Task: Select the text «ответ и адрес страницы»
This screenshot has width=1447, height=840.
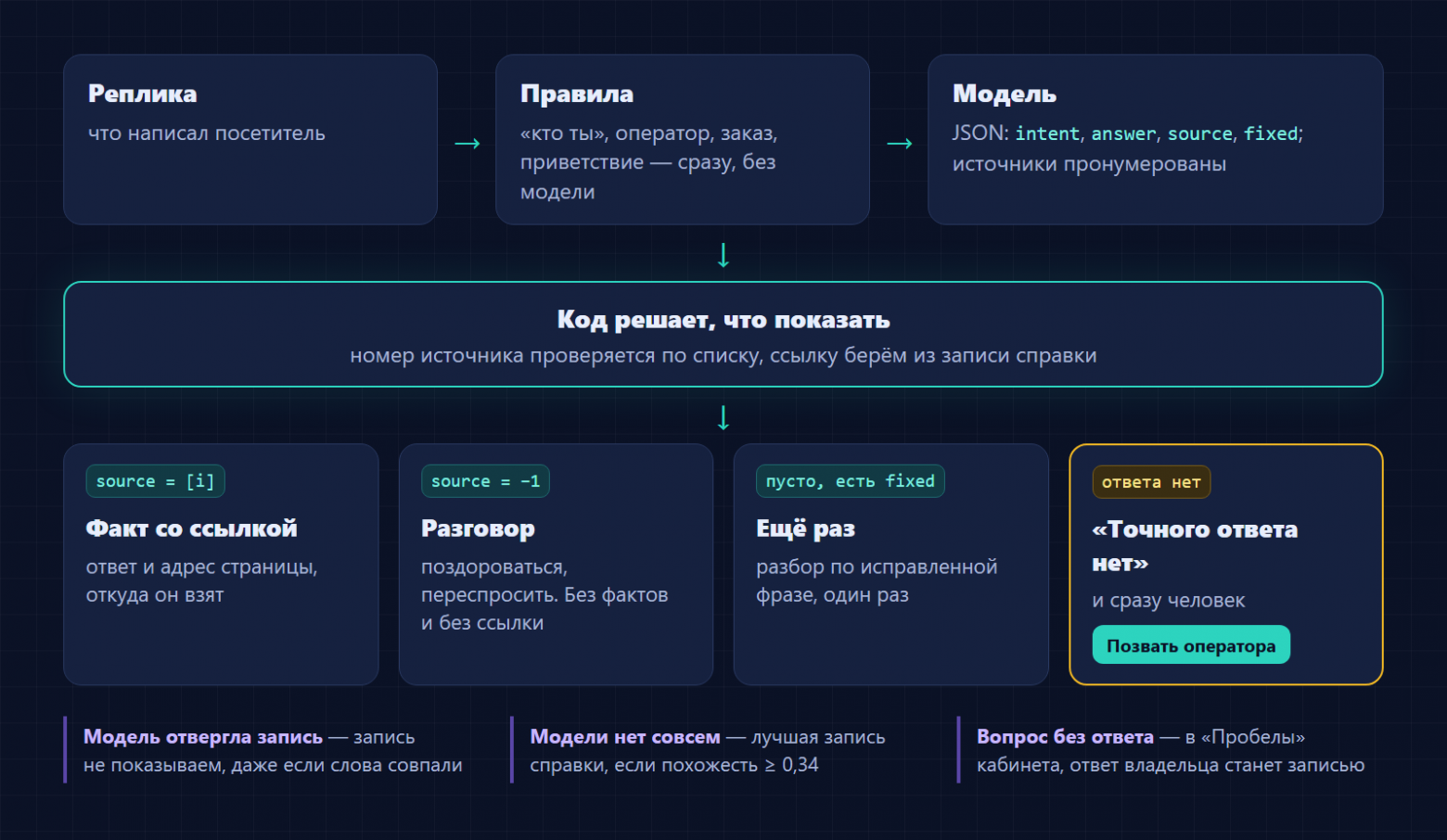Action: point(201,566)
